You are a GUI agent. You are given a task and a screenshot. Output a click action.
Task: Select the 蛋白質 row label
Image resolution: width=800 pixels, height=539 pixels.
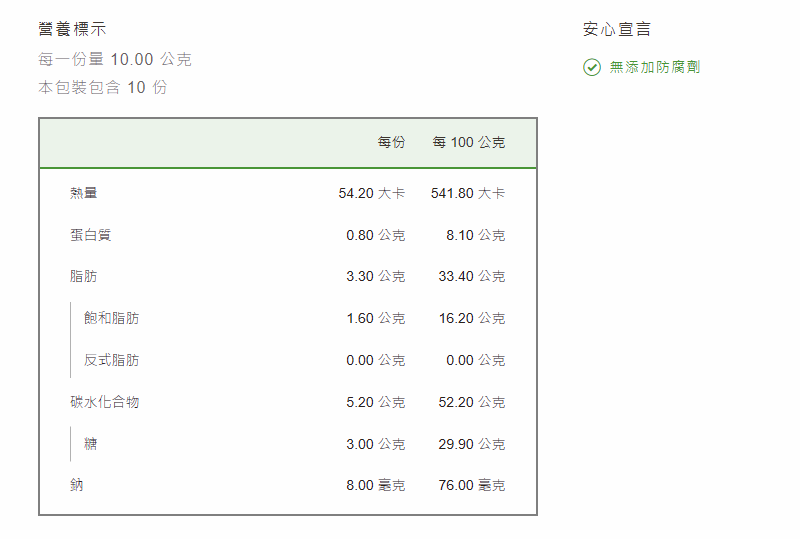(90, 235)
